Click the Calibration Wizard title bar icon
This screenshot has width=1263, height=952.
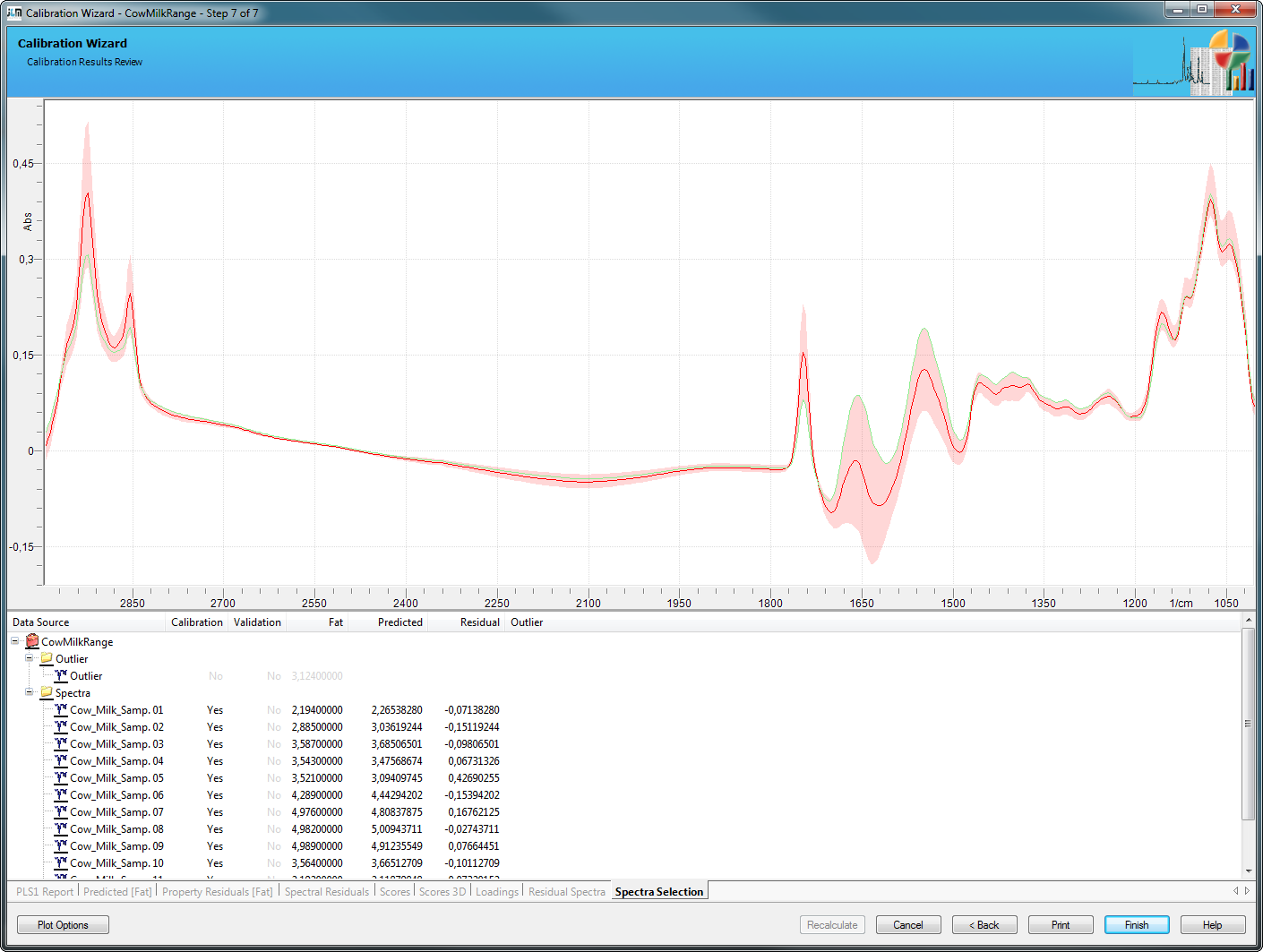[x=14, y=13]
